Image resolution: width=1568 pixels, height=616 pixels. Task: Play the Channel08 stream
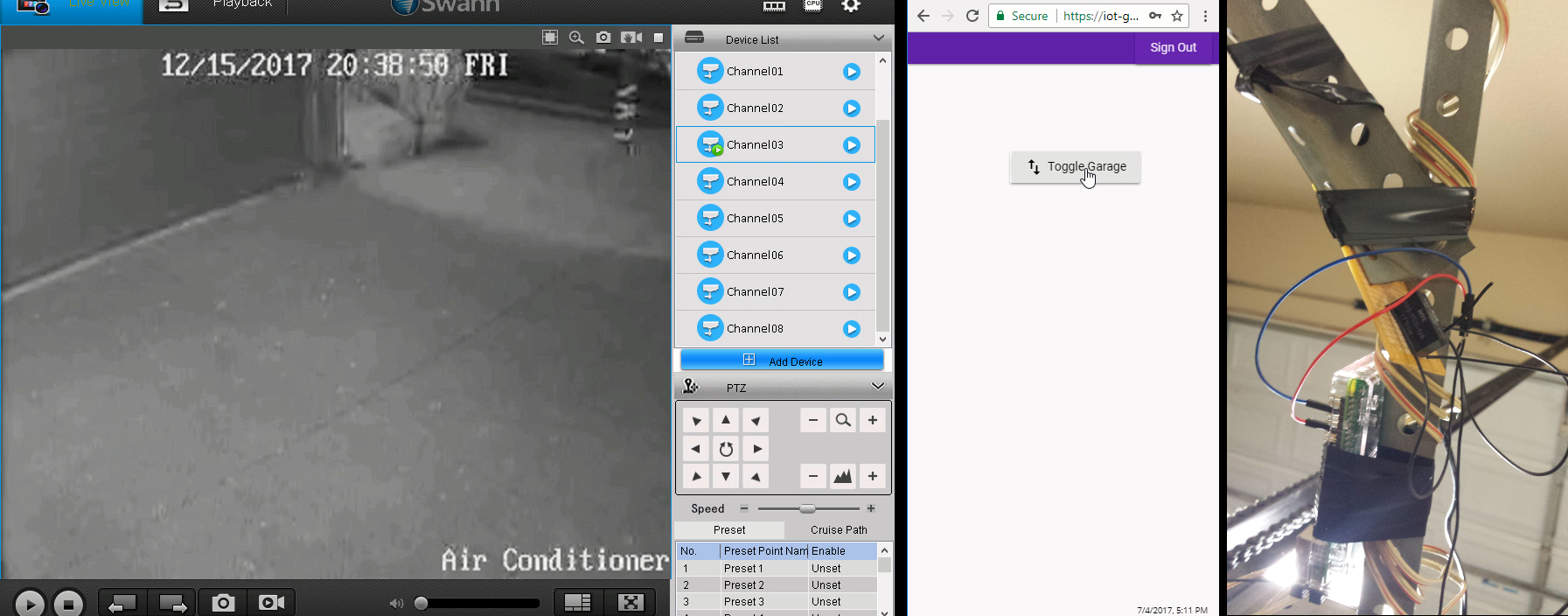[x=851, y=329]
